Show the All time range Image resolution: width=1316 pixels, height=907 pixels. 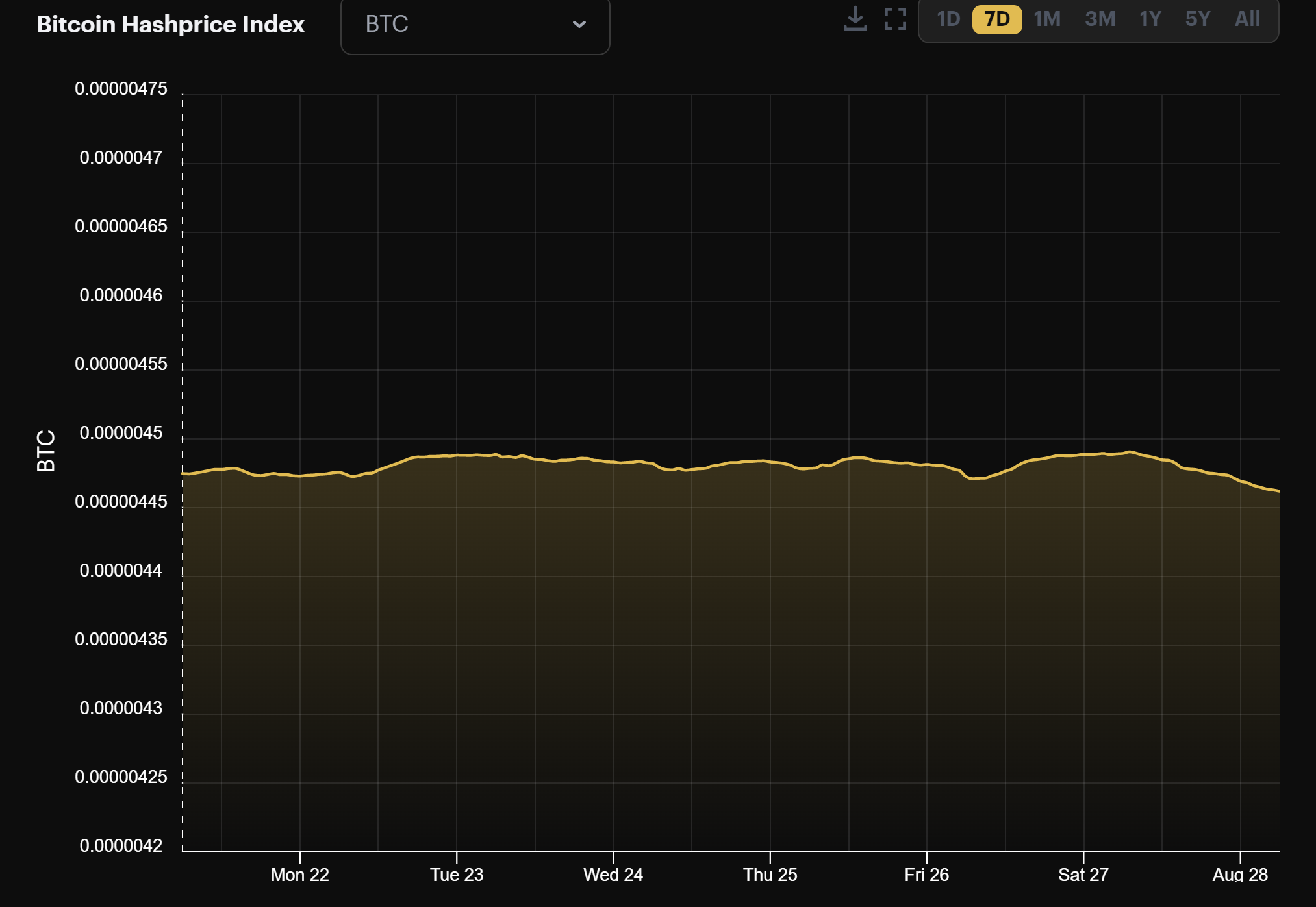(1248, 19)
